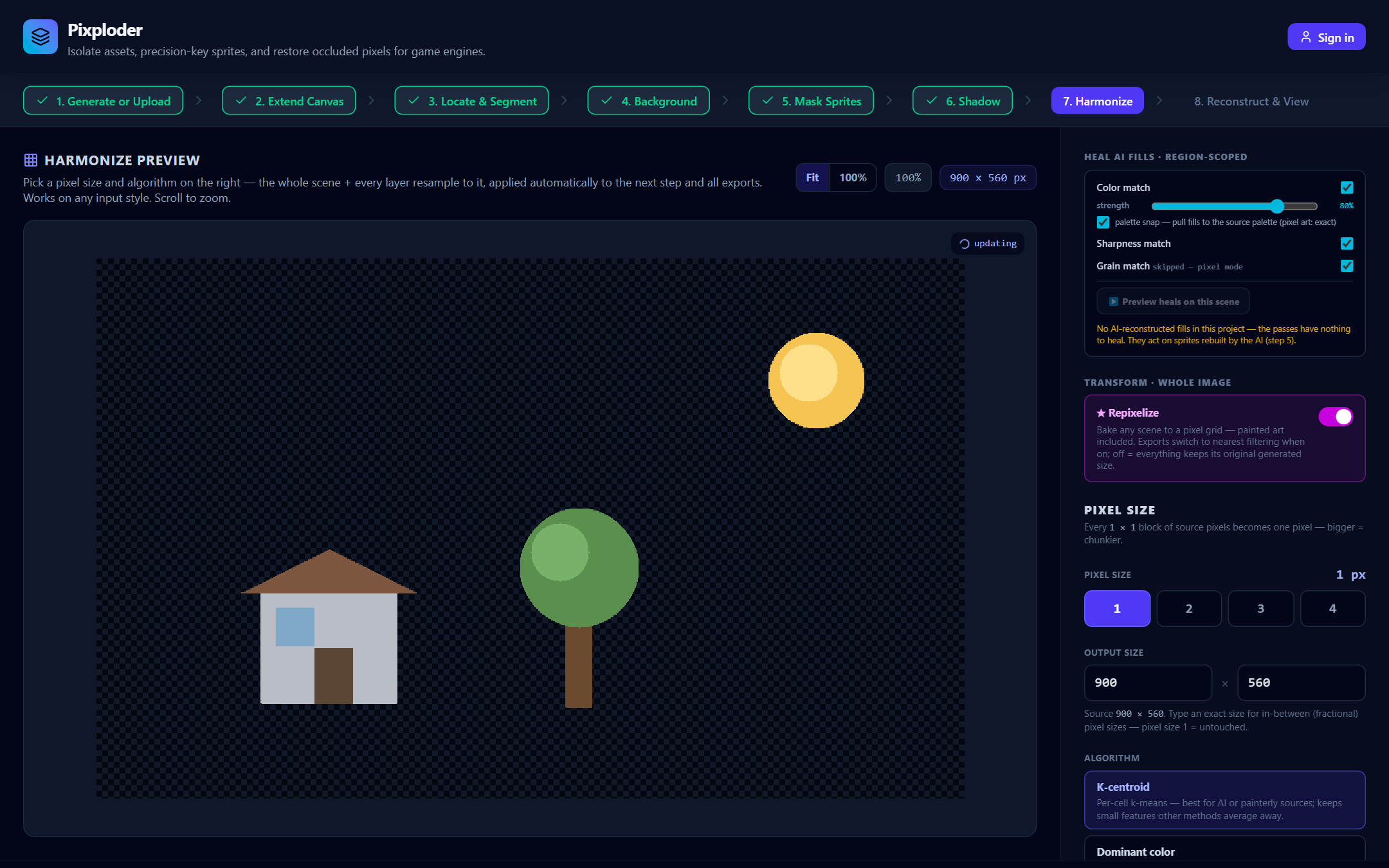Screen dimensions: 1389x868
Task: Click the user icon in Sign in
Action: 1306,37
